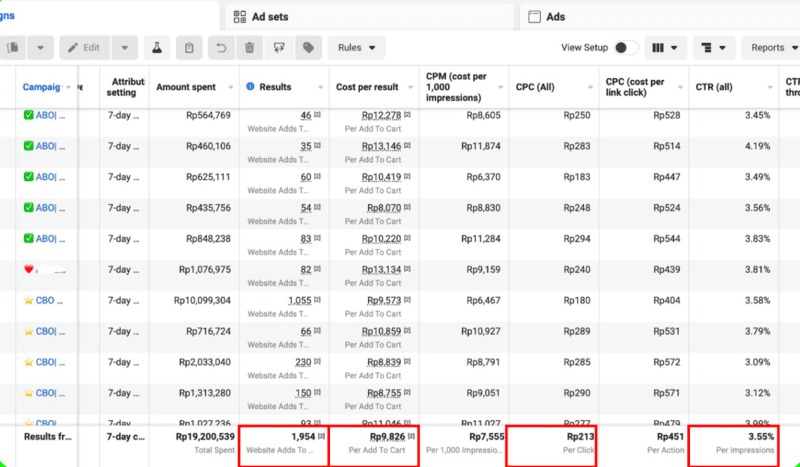Click the green check icon in Rp435,756 row

pyautogui.click(x=29, y=207)
